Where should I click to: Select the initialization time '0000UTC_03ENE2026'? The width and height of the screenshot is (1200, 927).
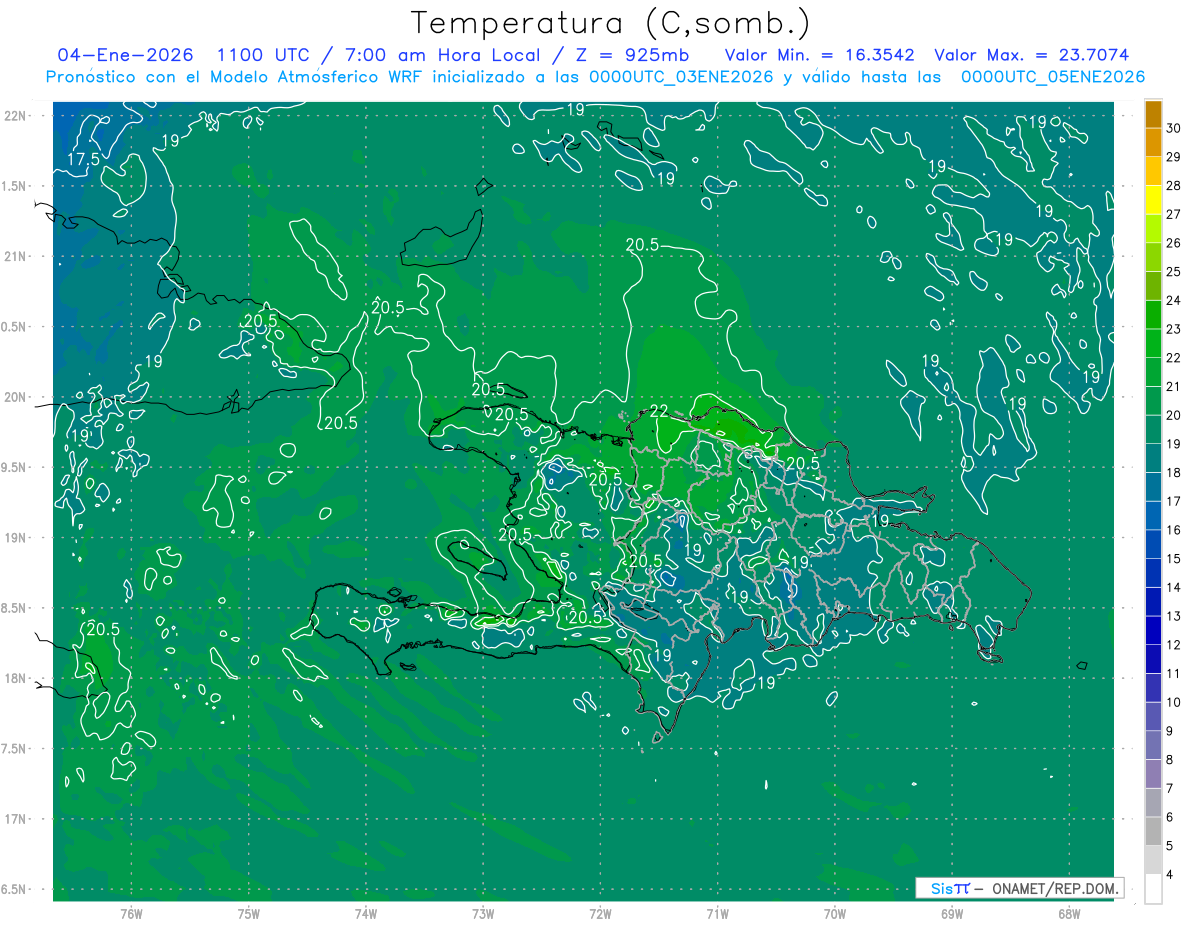pos(681,77)
